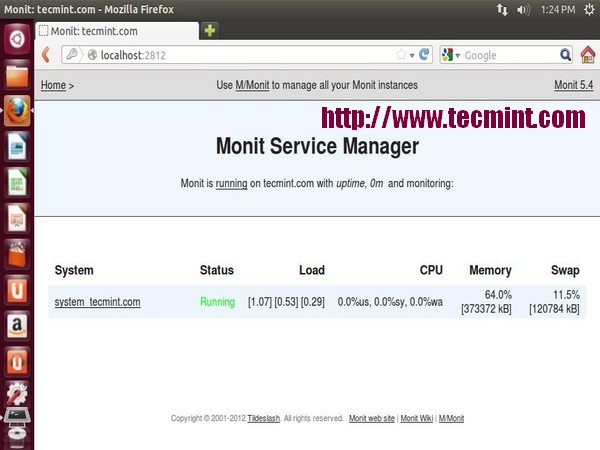The width and height of the screenshot is (600, 450).
Task: Click the Firefox icon in the dock
Action: click(17, 111)
